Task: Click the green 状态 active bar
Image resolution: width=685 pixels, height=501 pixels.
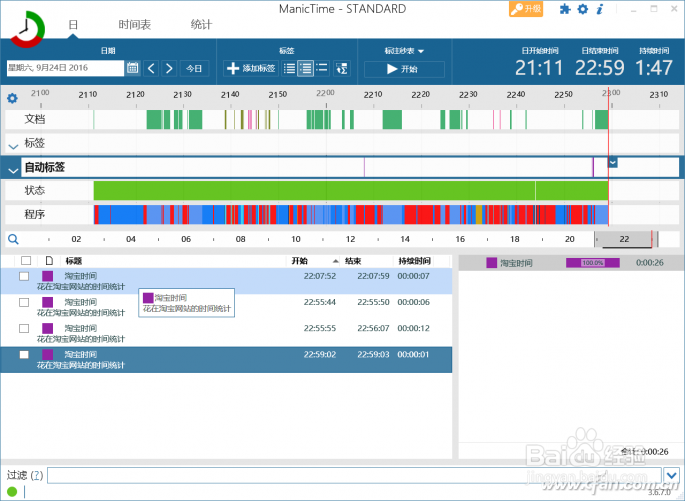Action: (351, 191)
